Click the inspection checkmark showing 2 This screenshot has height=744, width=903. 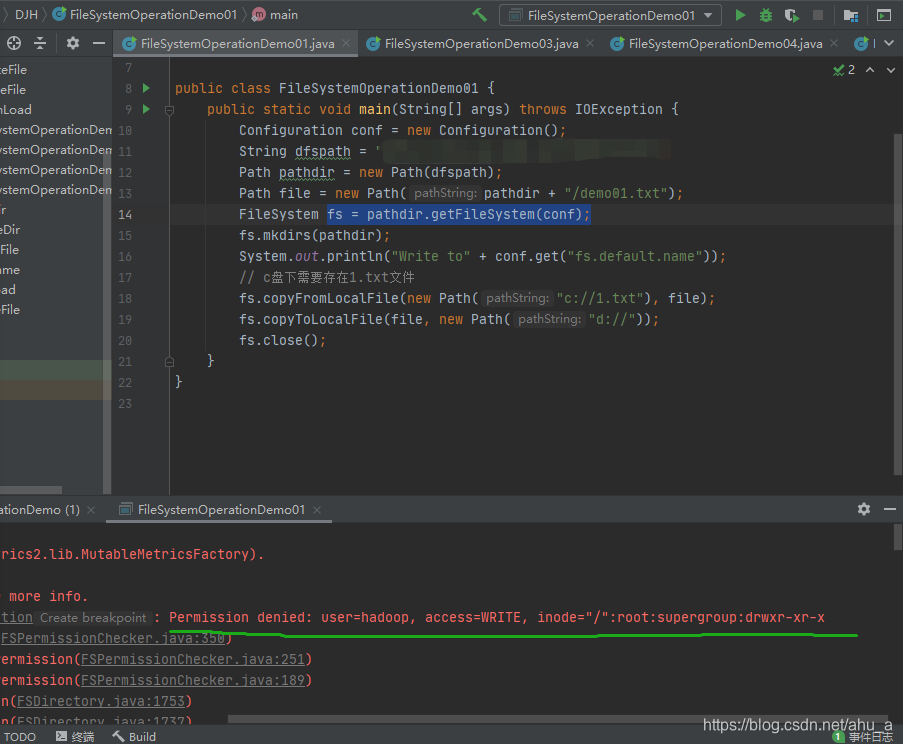tap(844, 70)
